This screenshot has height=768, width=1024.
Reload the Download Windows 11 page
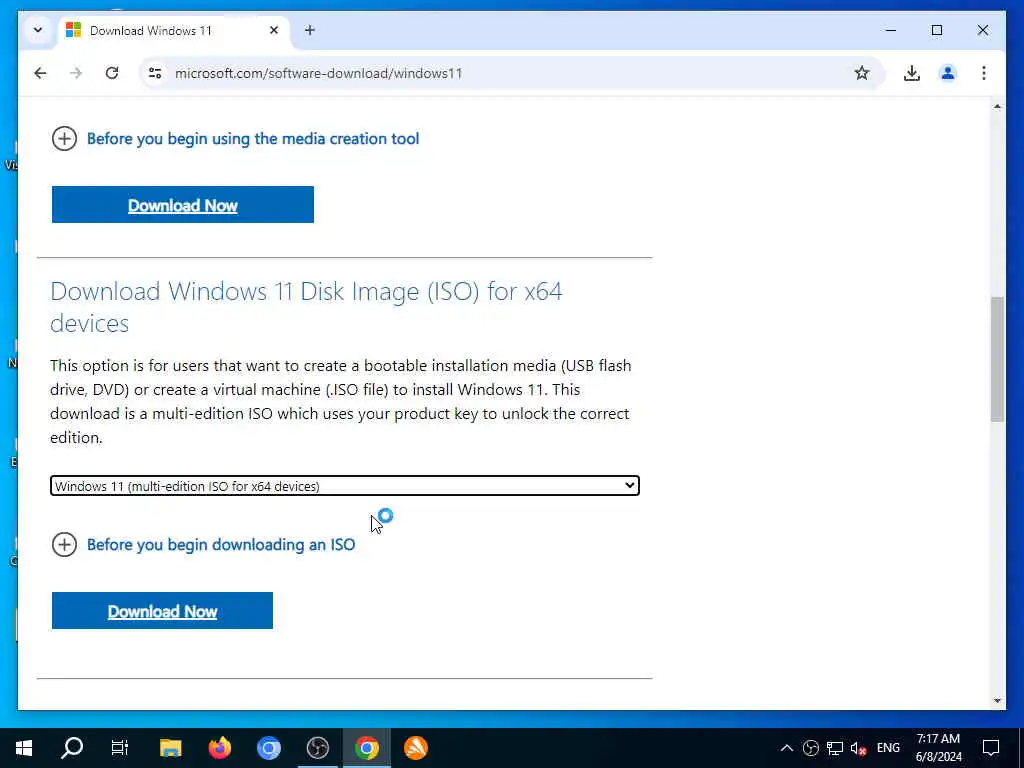tap(112, 73)
